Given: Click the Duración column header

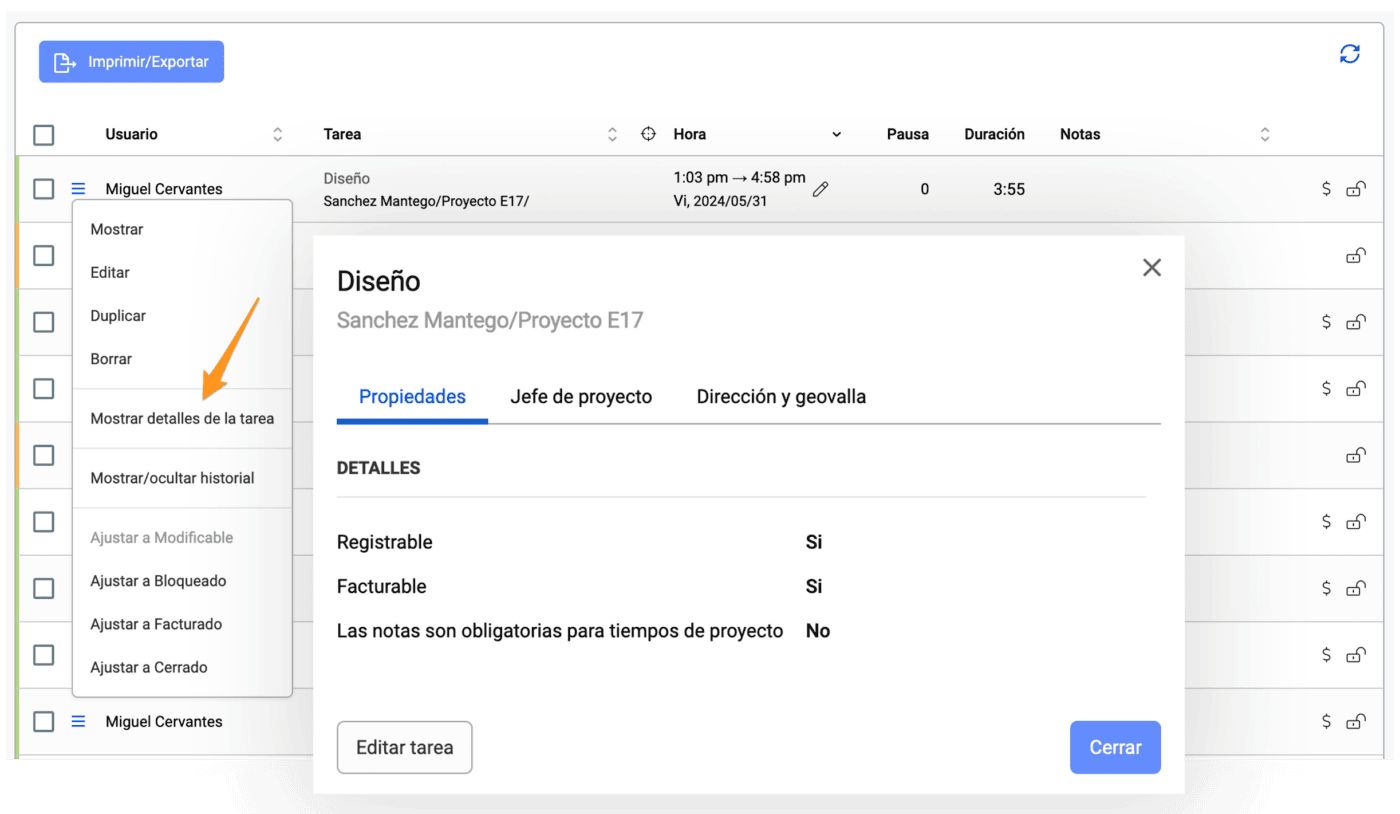Looking at the screenshot, I should click(994, 134).
